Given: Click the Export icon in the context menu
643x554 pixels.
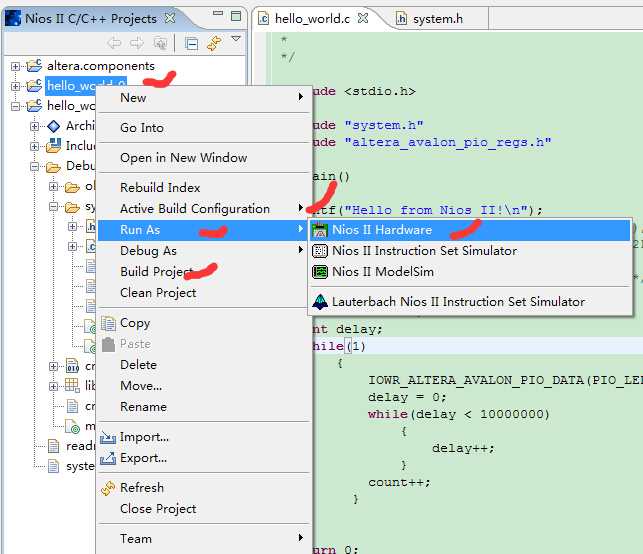Looking at the screenshot, I should [108, 458].
